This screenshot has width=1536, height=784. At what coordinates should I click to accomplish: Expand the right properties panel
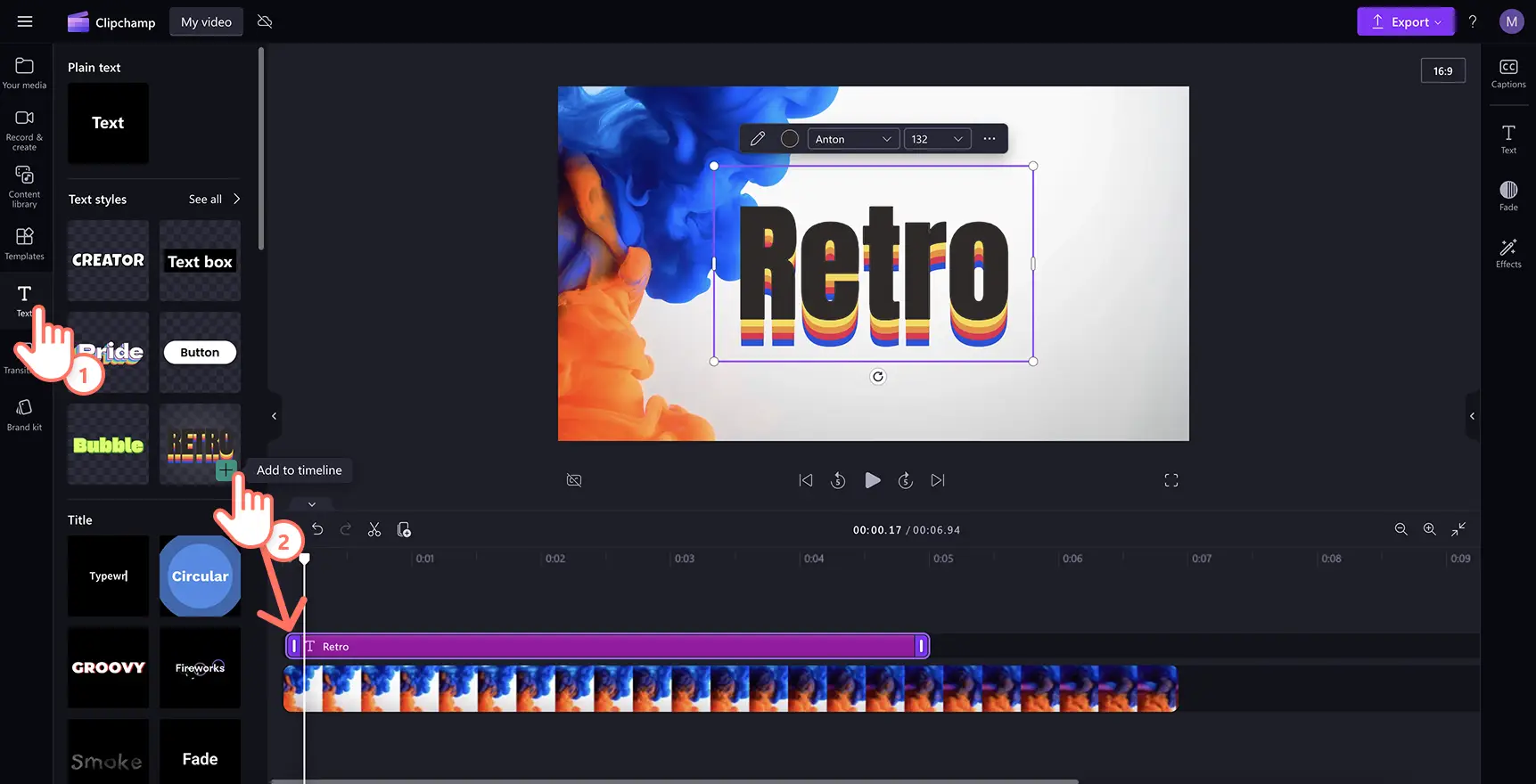tap(1472, 416)
